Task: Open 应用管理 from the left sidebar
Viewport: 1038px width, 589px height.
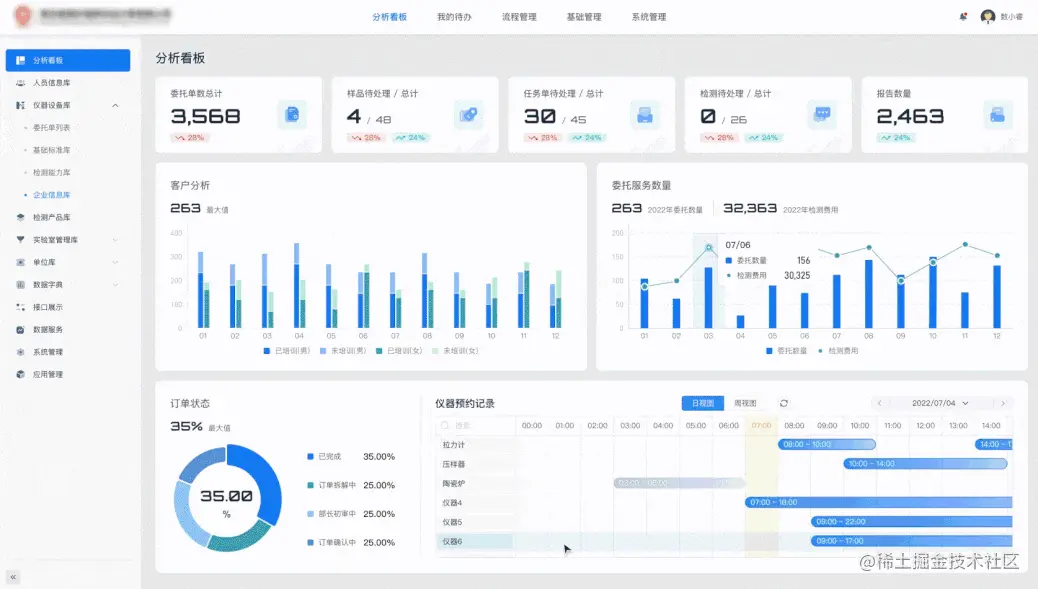Action: coord(52,374)
